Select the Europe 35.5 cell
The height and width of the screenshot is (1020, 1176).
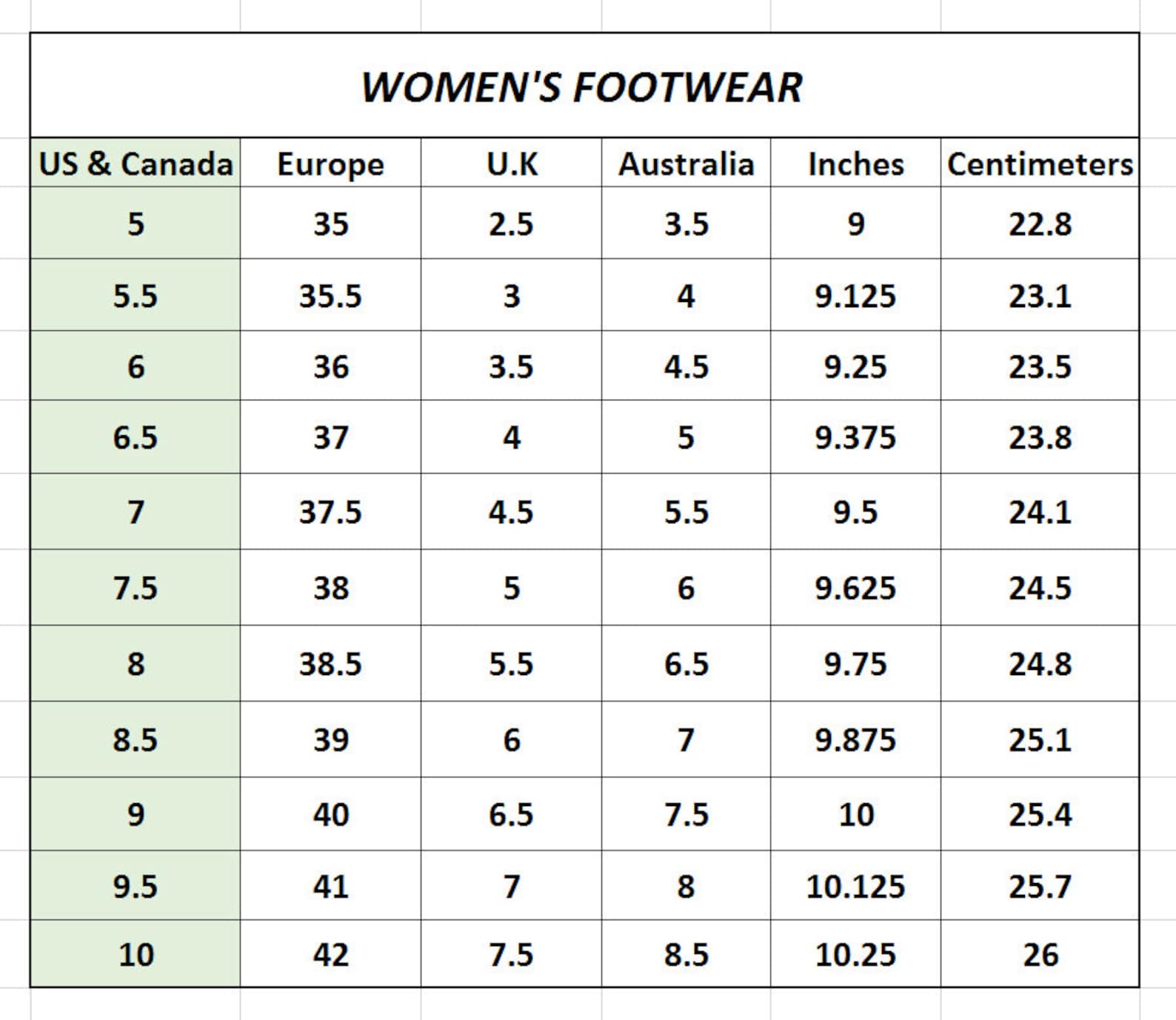pos(330,295)
